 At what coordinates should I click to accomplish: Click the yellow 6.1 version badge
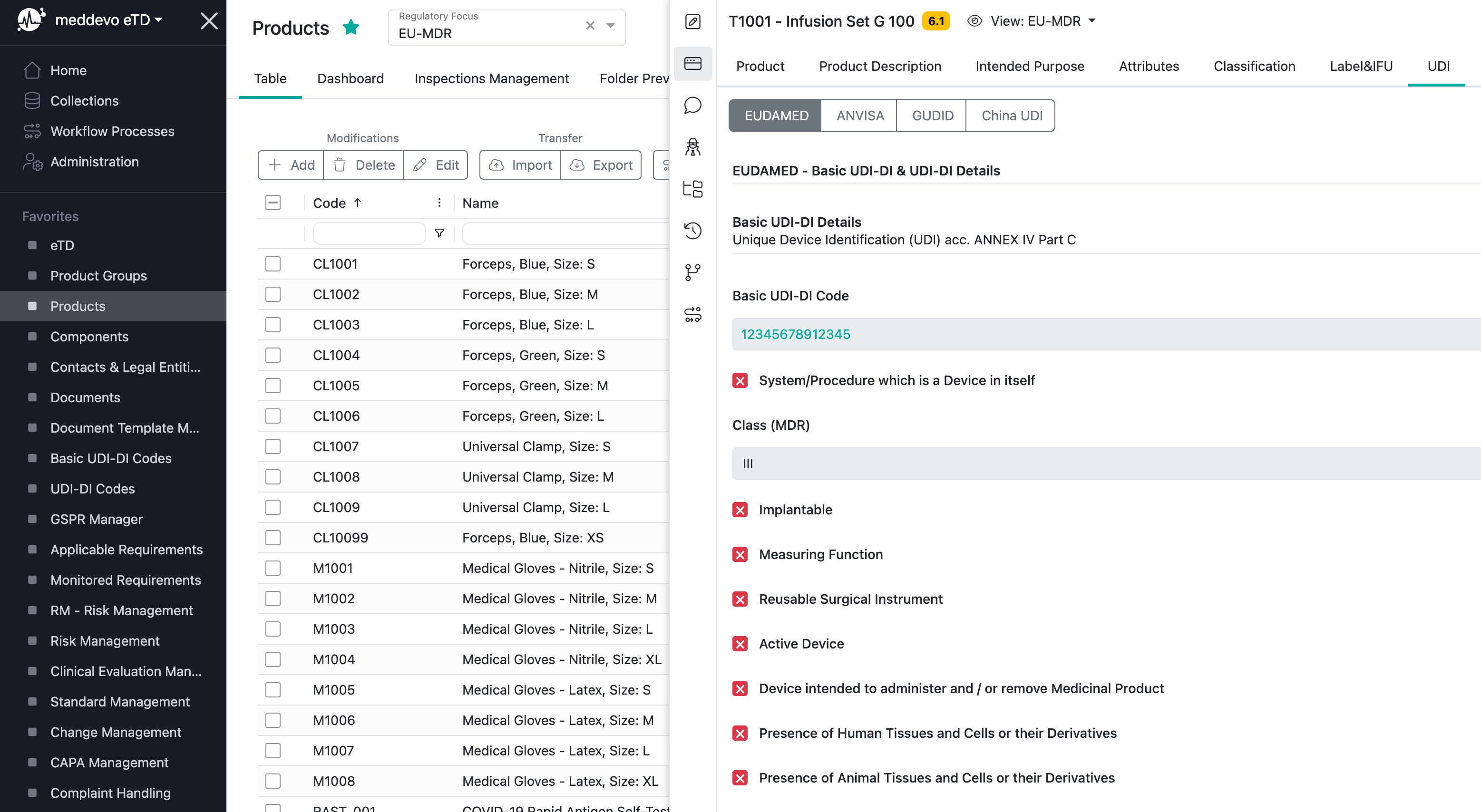click(x=935, y=21)
